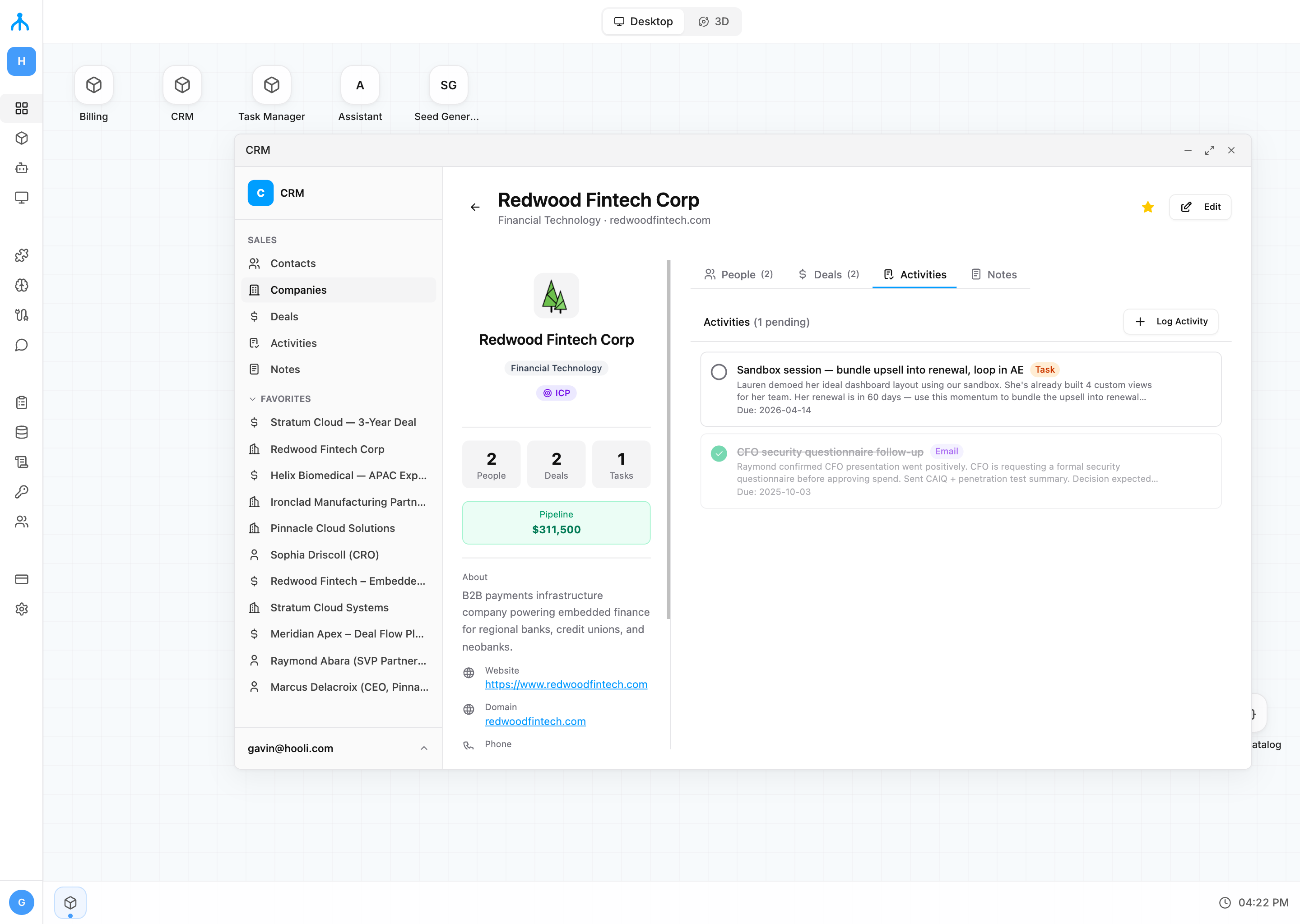Switch to the Notes tab
The height and width of the screenshot is (924, 1300).
994,274
